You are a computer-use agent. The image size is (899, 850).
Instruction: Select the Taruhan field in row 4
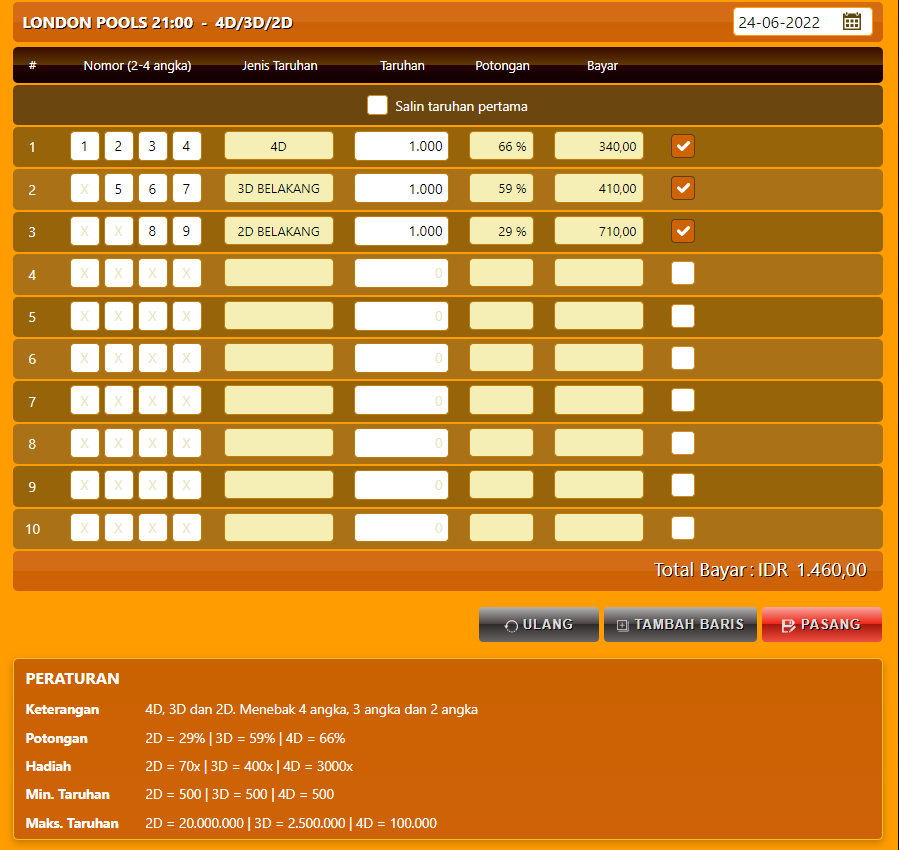401,273
